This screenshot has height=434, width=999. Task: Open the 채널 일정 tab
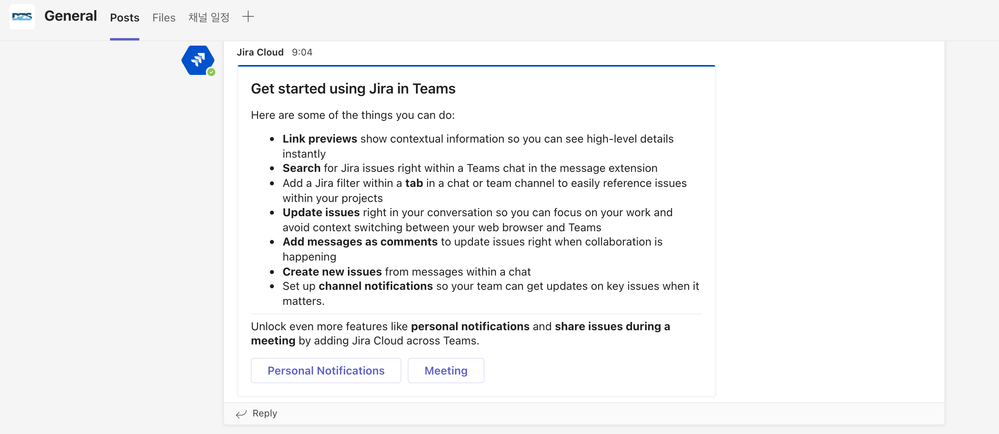[209, 18]
